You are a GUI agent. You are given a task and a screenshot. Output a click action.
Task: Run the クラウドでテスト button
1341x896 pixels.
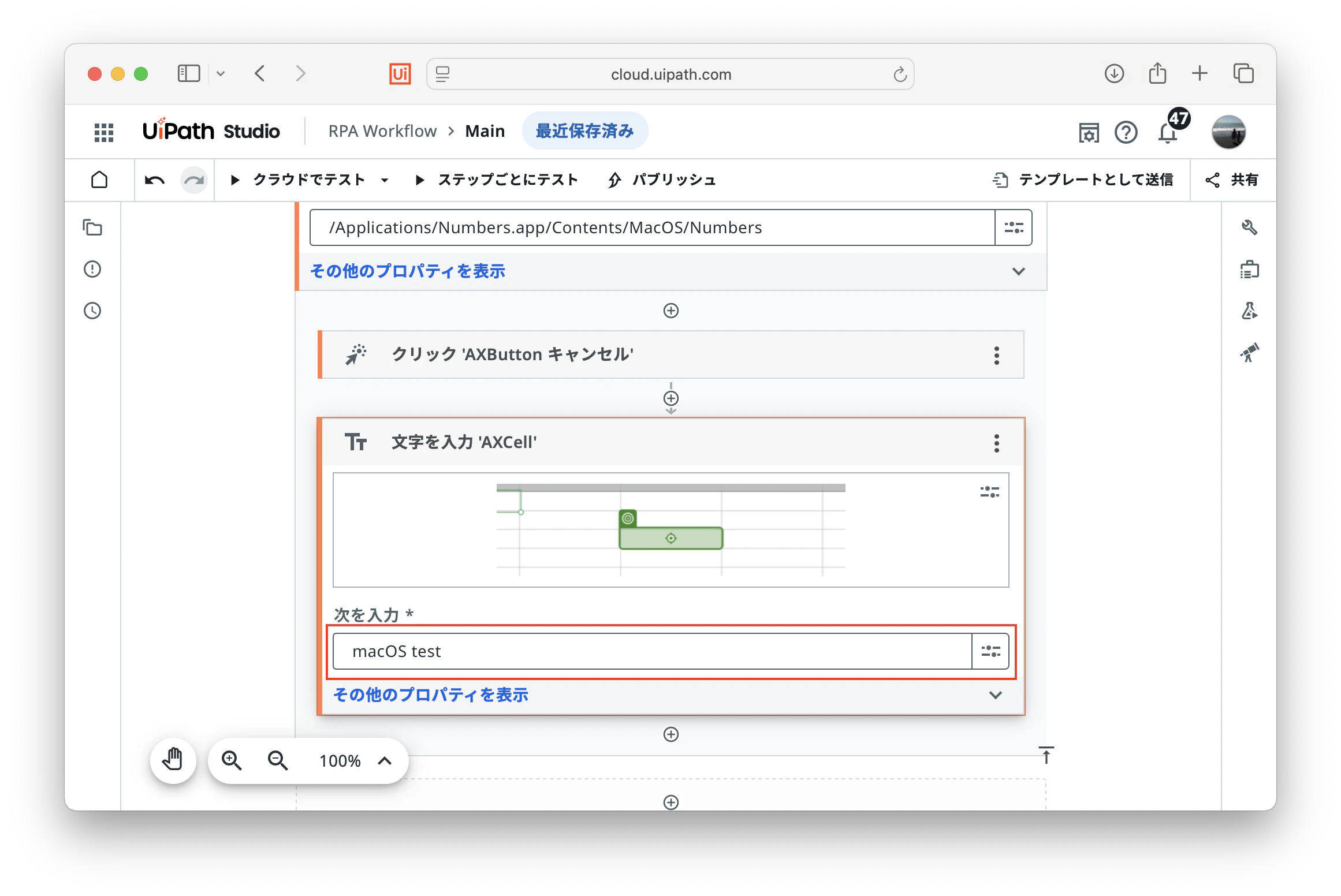(298, 180)
